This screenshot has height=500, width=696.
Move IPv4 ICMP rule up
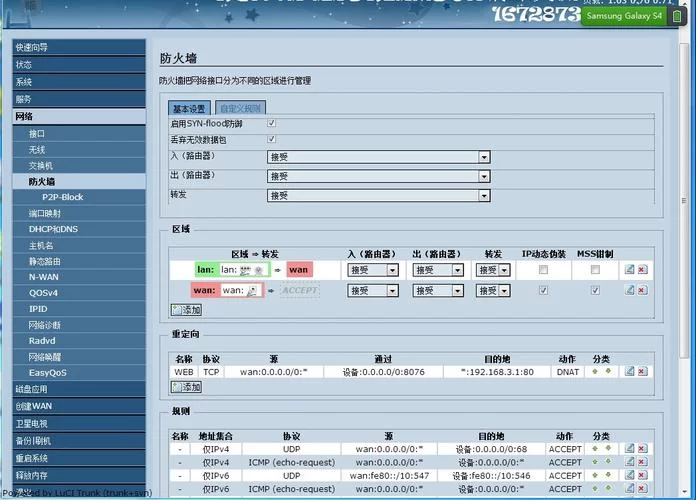595,462
